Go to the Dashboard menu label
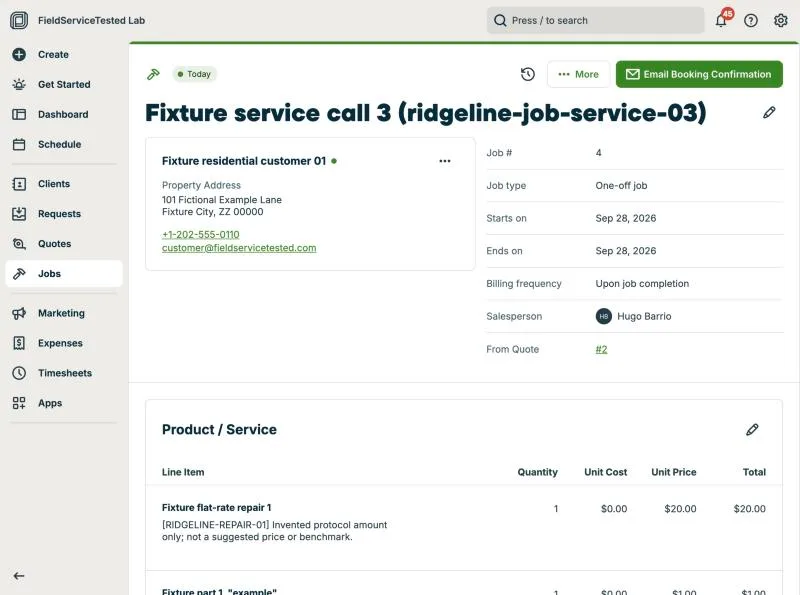Screen dimensions: 800x595 [x=63, y=114]
